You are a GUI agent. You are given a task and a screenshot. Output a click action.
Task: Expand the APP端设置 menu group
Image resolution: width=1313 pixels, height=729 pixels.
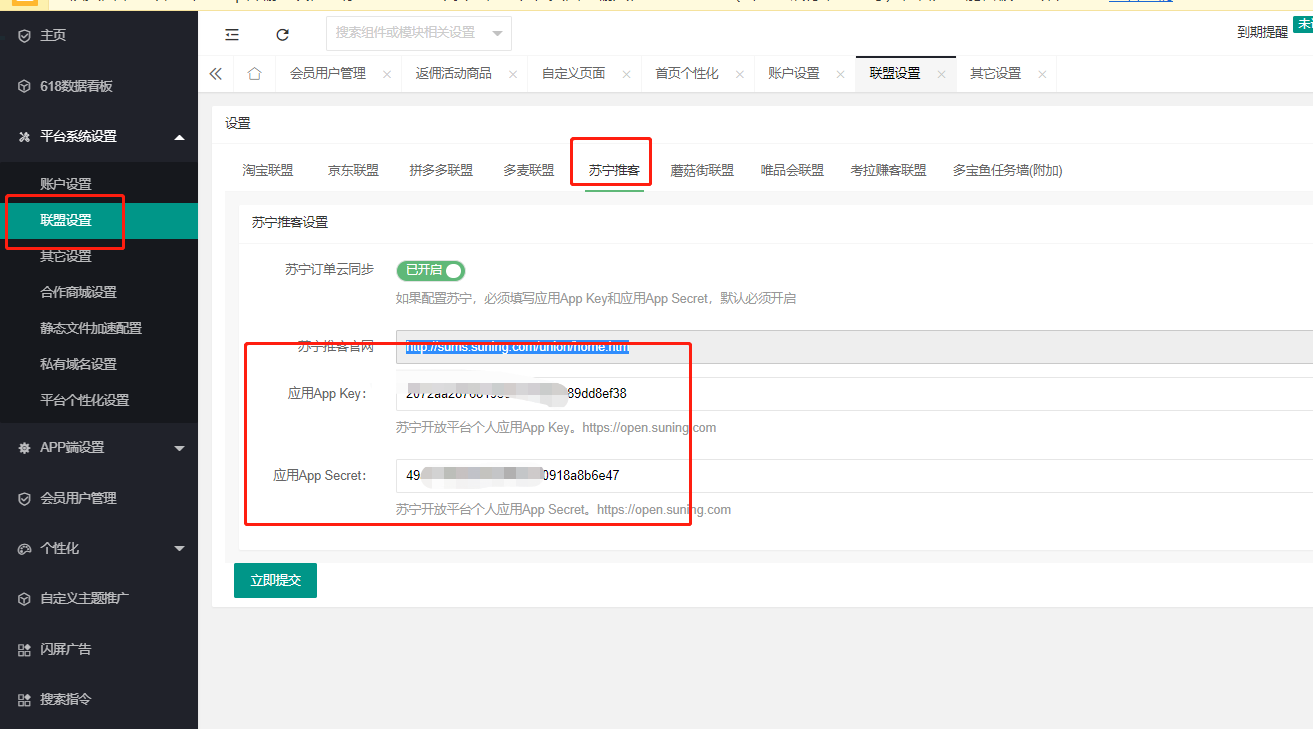[179, 448]
